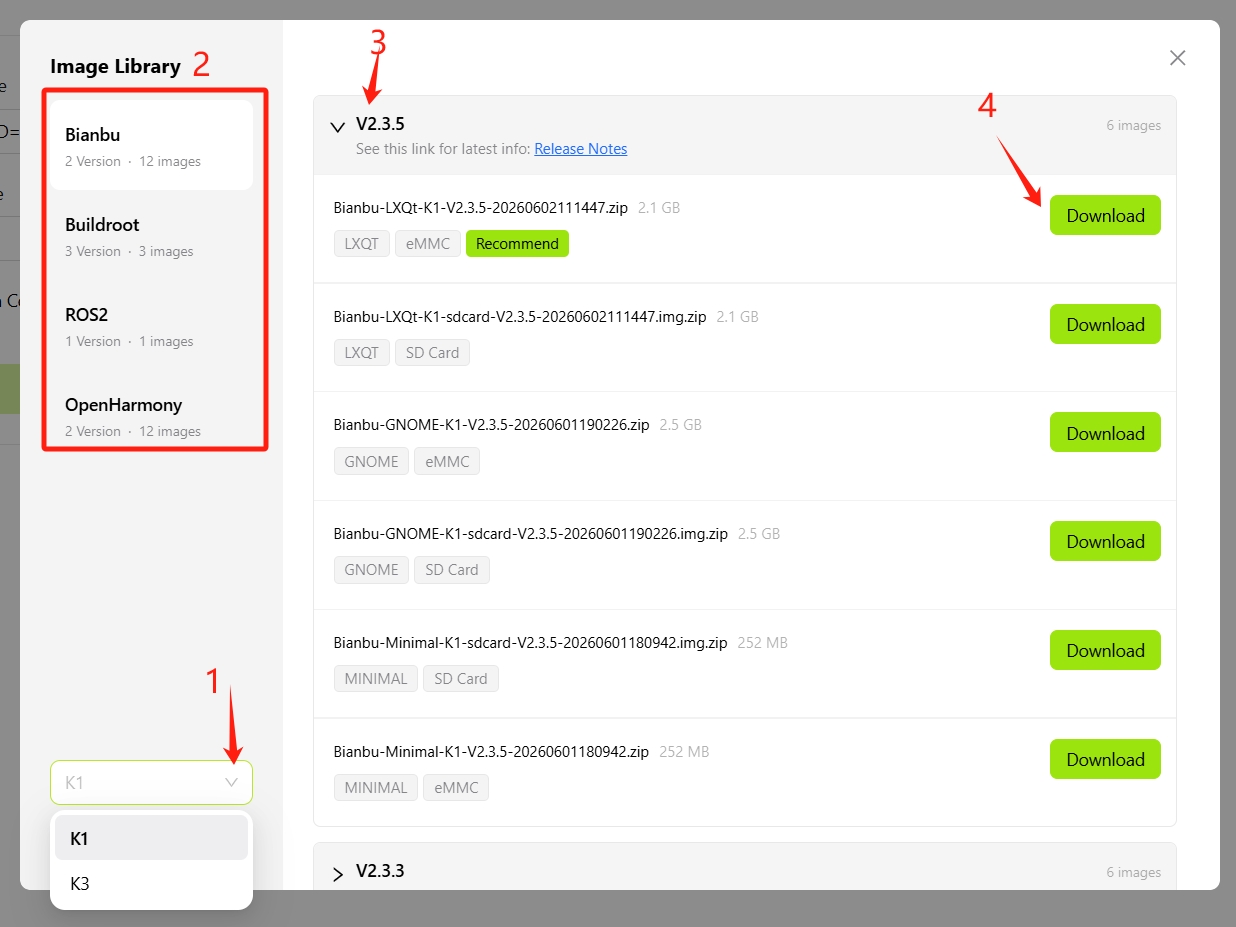The height and width of the screenshot is (927, 1236).
Task: Download Bianbu-LXQt-K1-V2.3.5 eMMC zip
Action: [x=1105, y=215]
